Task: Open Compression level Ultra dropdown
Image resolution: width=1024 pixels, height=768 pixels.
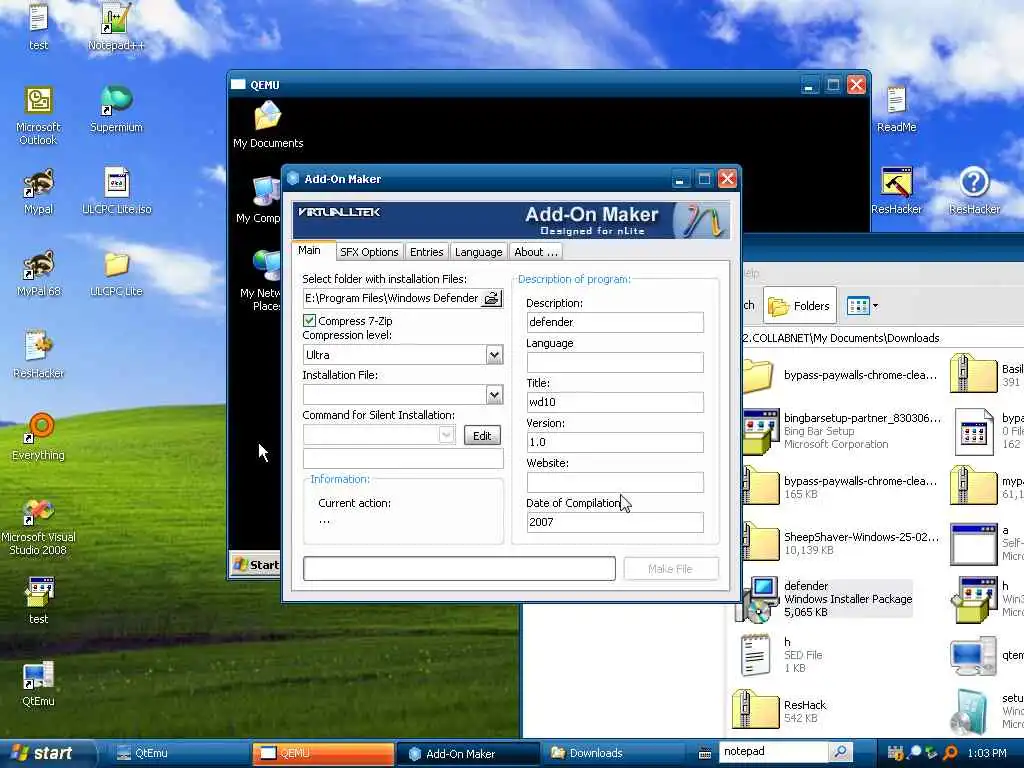Action: [x=494, y=355]
